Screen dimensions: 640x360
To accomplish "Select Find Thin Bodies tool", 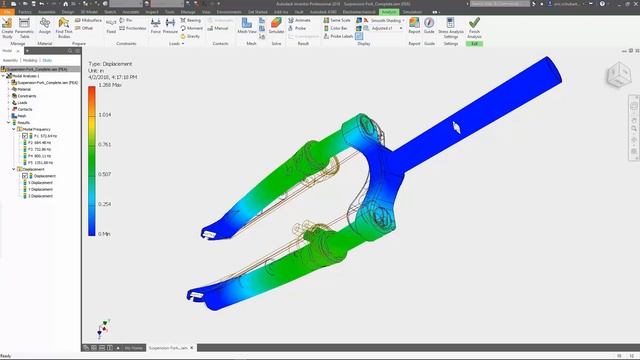I will (64, 28).
